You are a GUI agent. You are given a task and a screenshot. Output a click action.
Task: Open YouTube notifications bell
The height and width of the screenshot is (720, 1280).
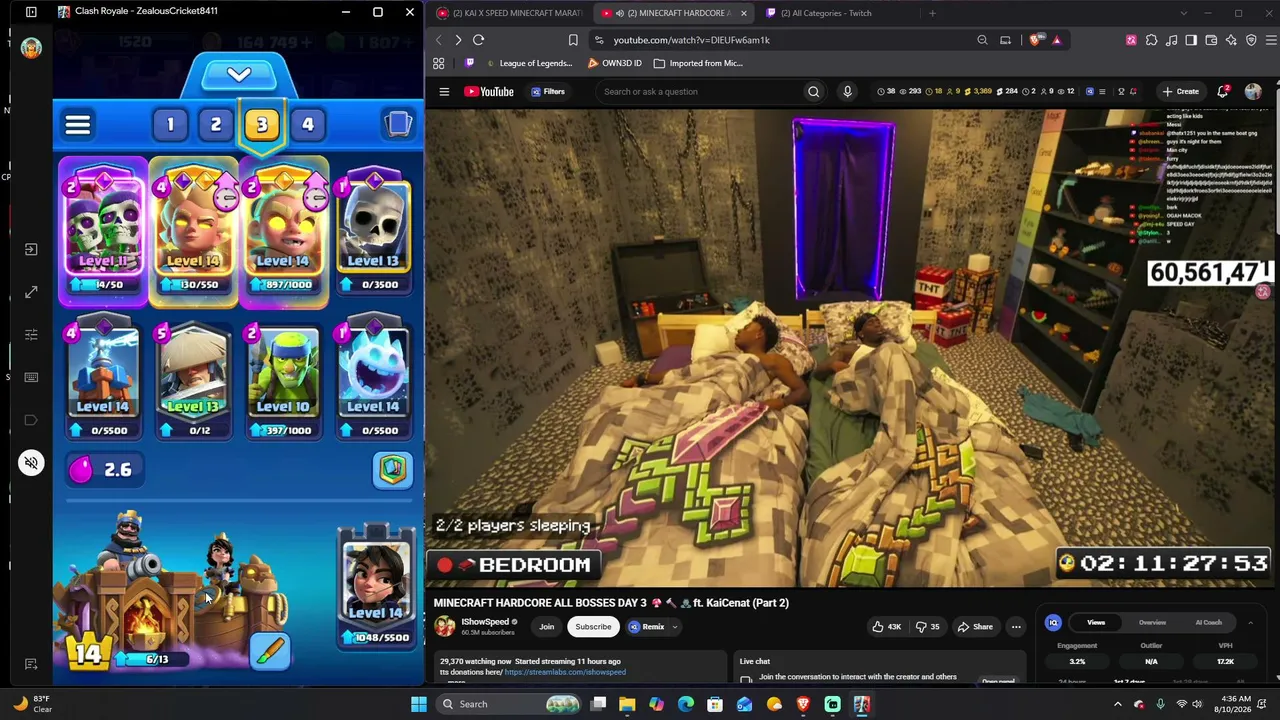[1223, 92]
